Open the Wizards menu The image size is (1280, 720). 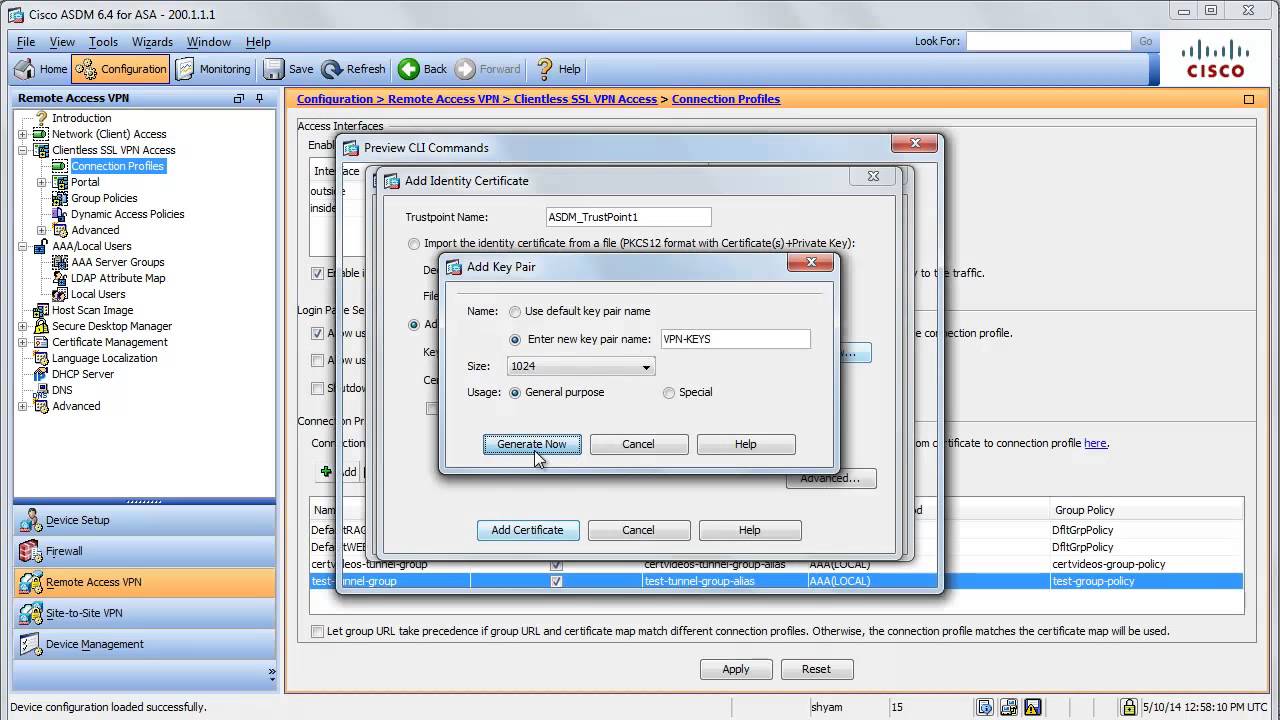(152, 42)
